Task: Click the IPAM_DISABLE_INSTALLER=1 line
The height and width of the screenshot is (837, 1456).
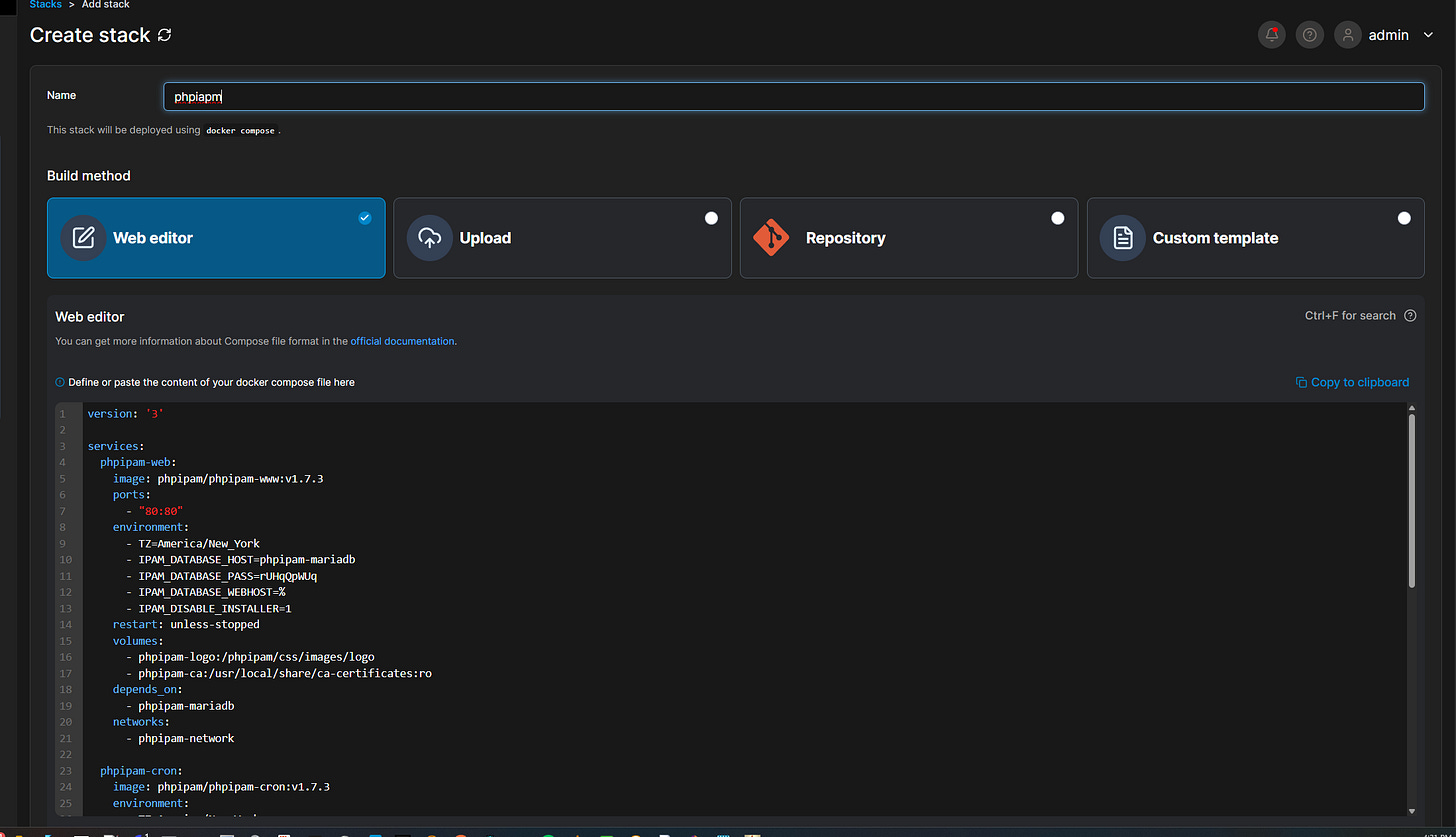Action: coord(209,608)
